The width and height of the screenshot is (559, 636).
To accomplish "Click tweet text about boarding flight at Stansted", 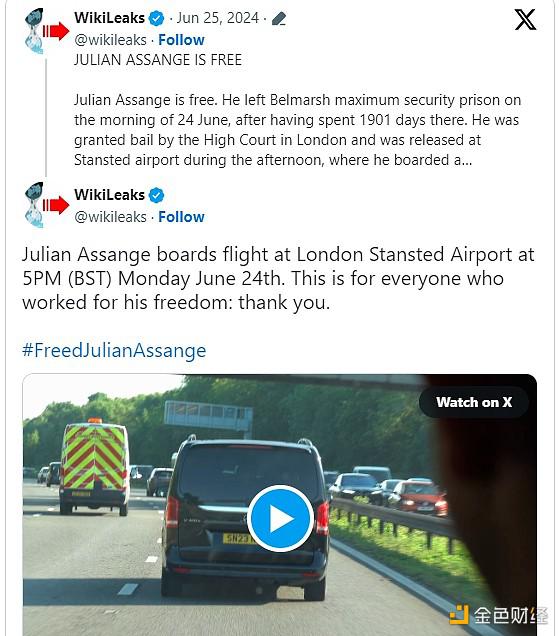I will pos(278,278).
